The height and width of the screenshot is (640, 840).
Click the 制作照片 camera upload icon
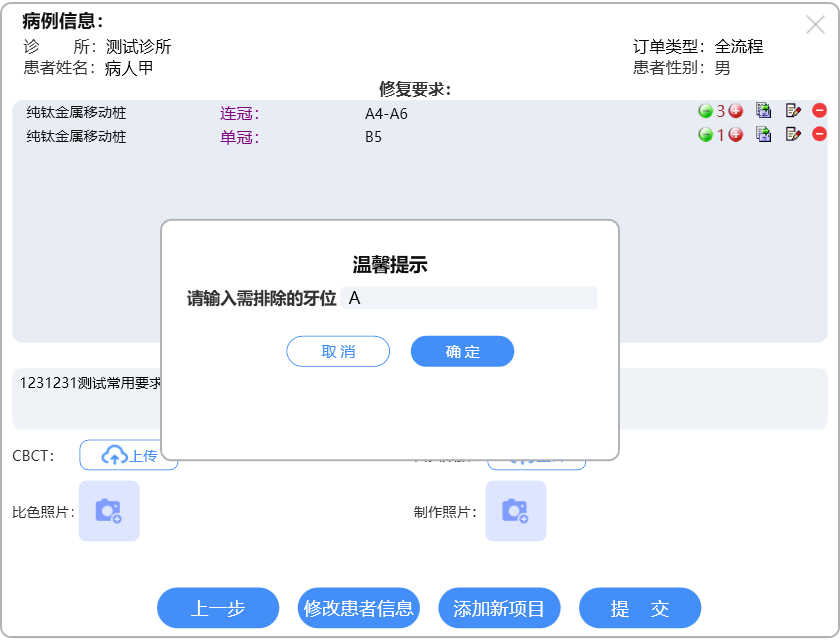515,511
